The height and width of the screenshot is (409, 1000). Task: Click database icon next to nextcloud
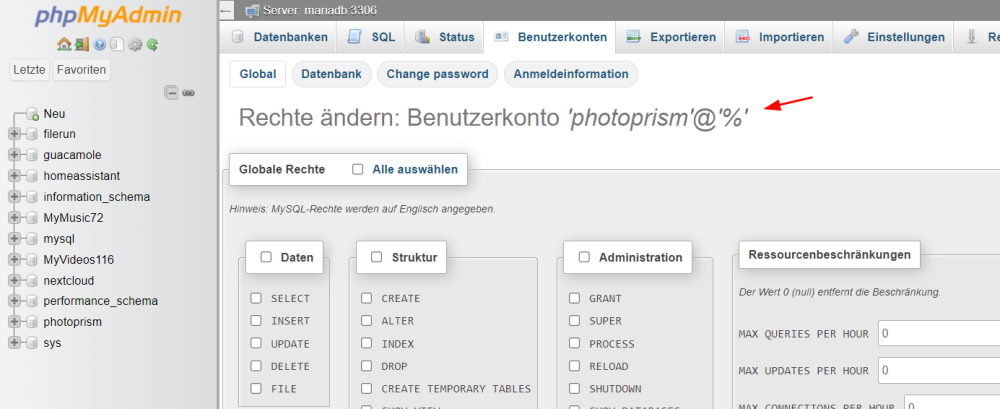click(33, 280)
